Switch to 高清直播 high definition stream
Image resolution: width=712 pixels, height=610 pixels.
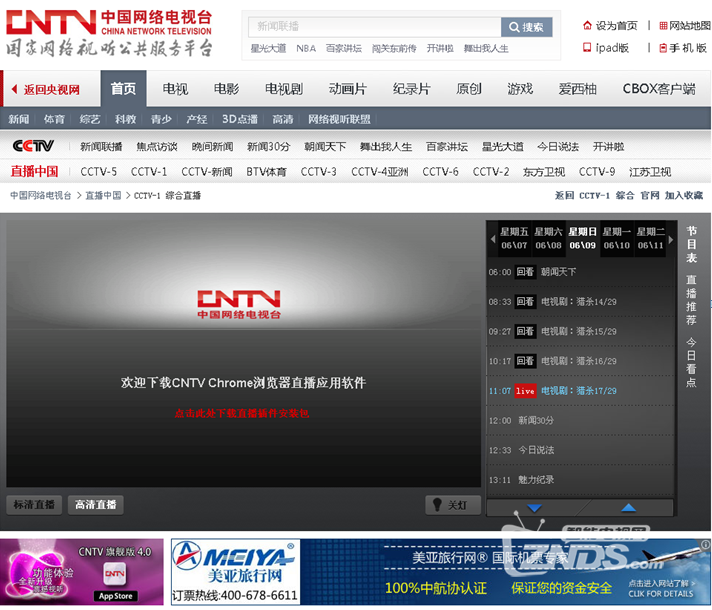96,505
